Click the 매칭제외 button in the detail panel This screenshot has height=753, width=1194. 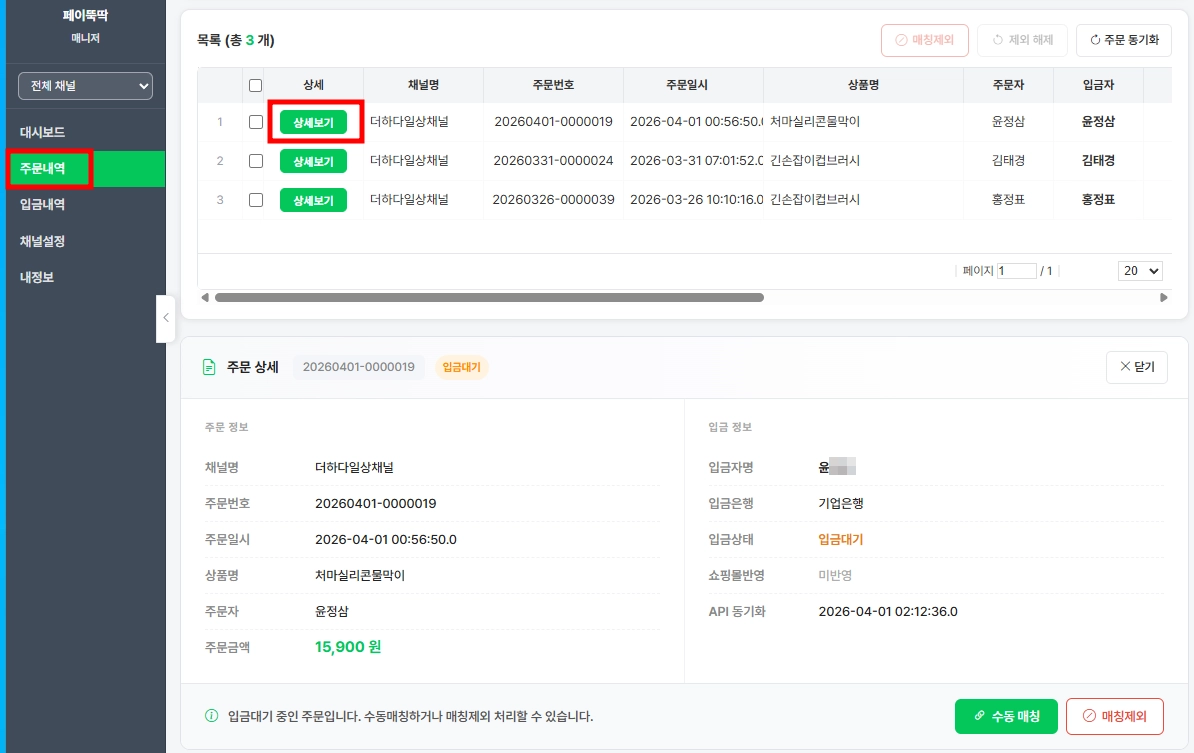pos(1115,716)
